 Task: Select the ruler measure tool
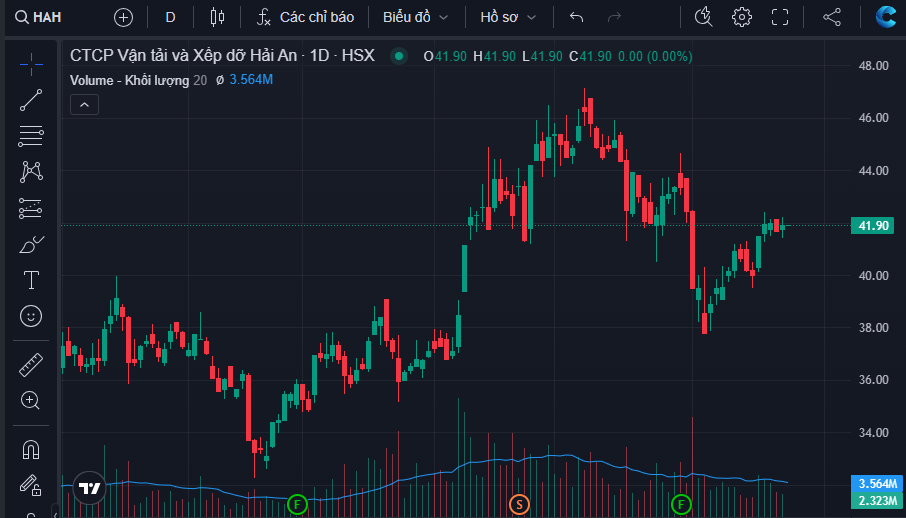(31, 364)
